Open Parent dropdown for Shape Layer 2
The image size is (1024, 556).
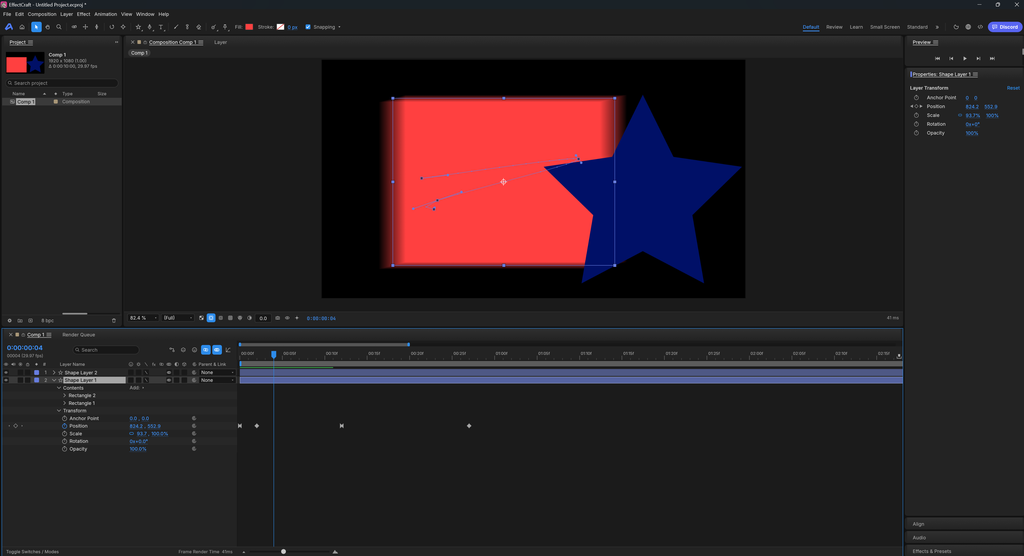point(217,372)
